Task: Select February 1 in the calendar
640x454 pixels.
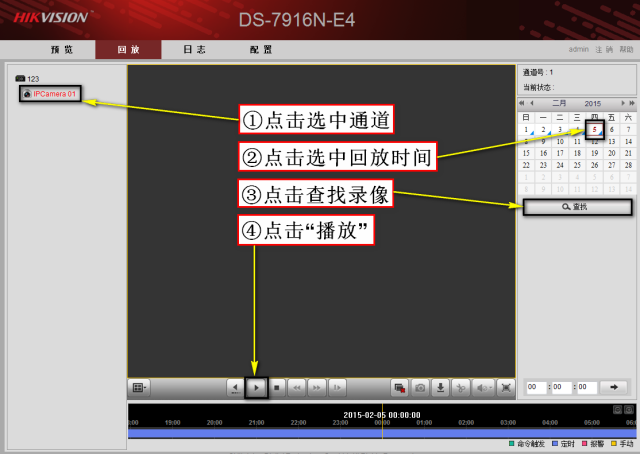Action: [x=527, y=130]
